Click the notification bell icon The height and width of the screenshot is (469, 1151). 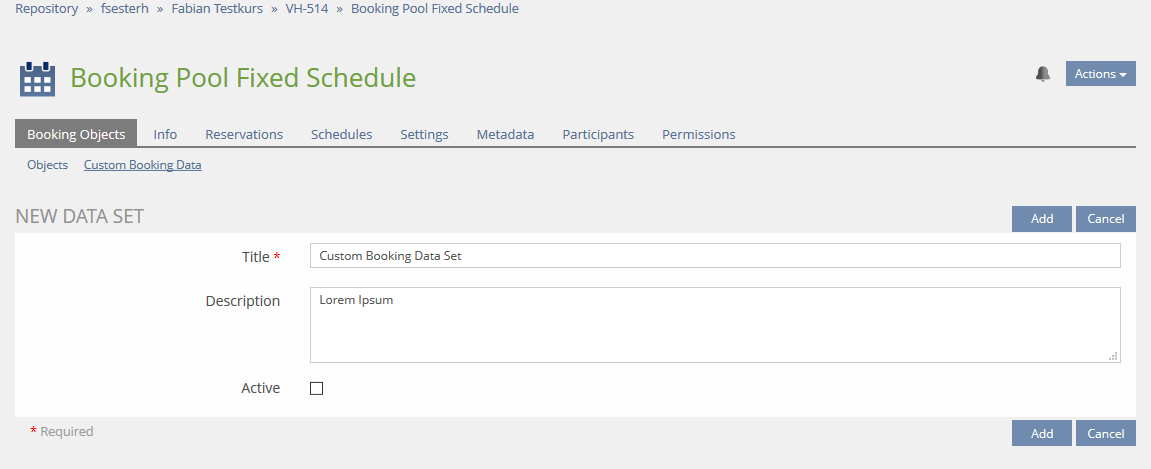point(1043,74)
